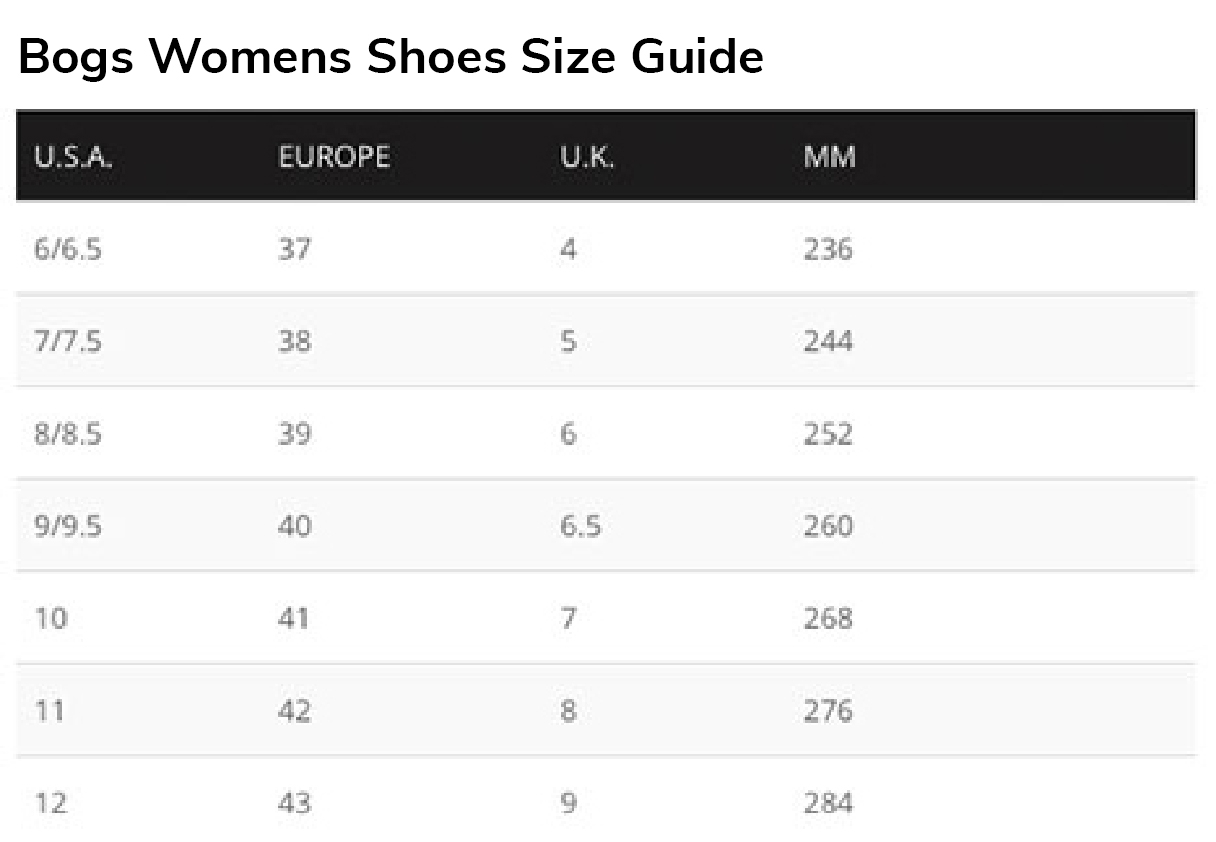1216x842 pixels.
Task: Click the 252 millimeter value
Action: [x=828, y=434]
